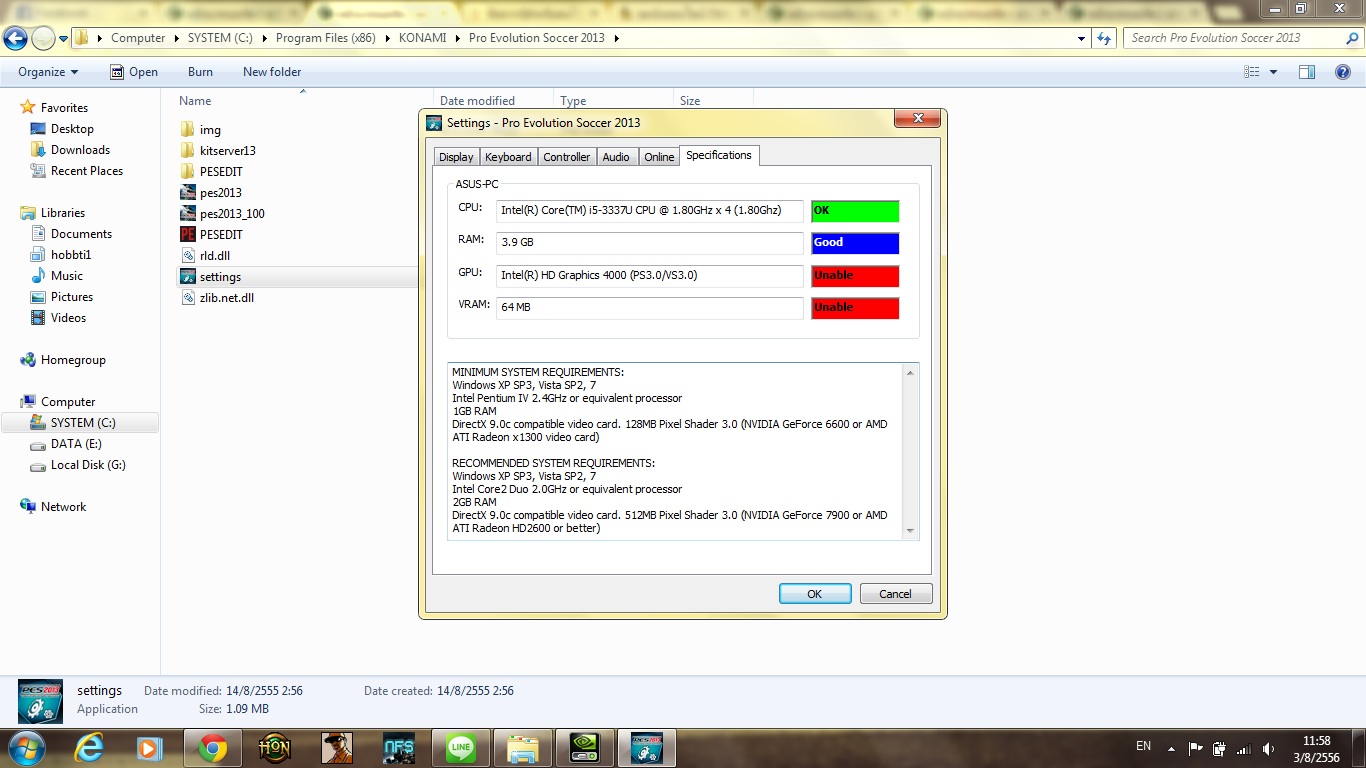The image size is (1366, 768).
Task: Select the red PESEDIT application icon
Action: (x=187, y=235)
